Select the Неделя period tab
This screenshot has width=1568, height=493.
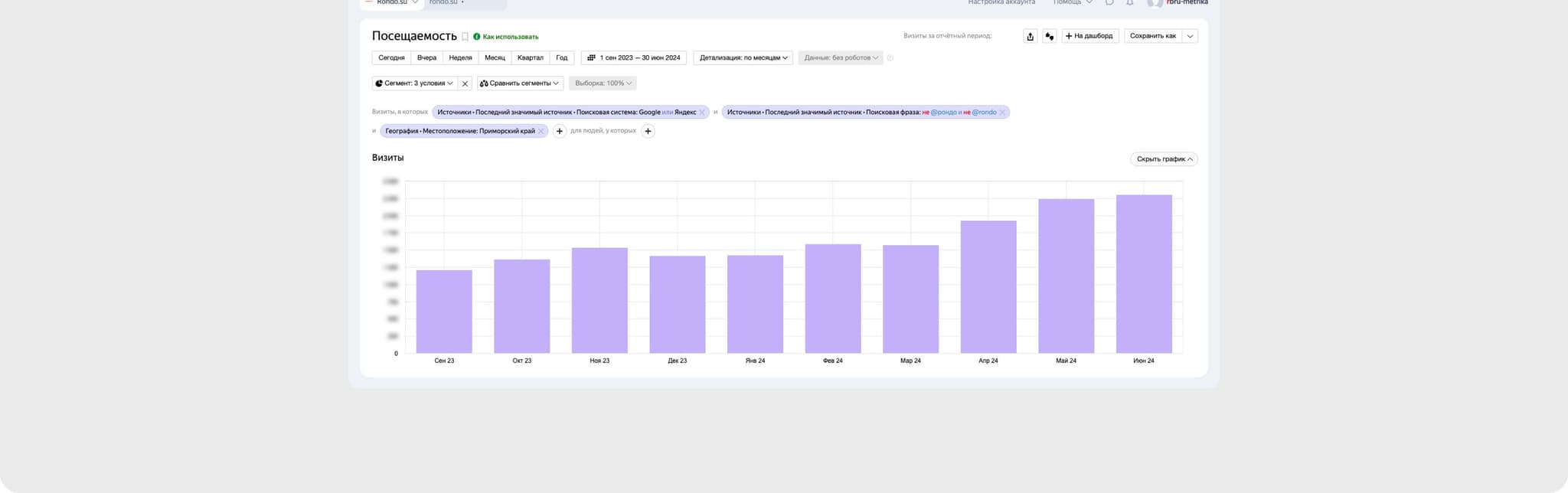(460, 58)
